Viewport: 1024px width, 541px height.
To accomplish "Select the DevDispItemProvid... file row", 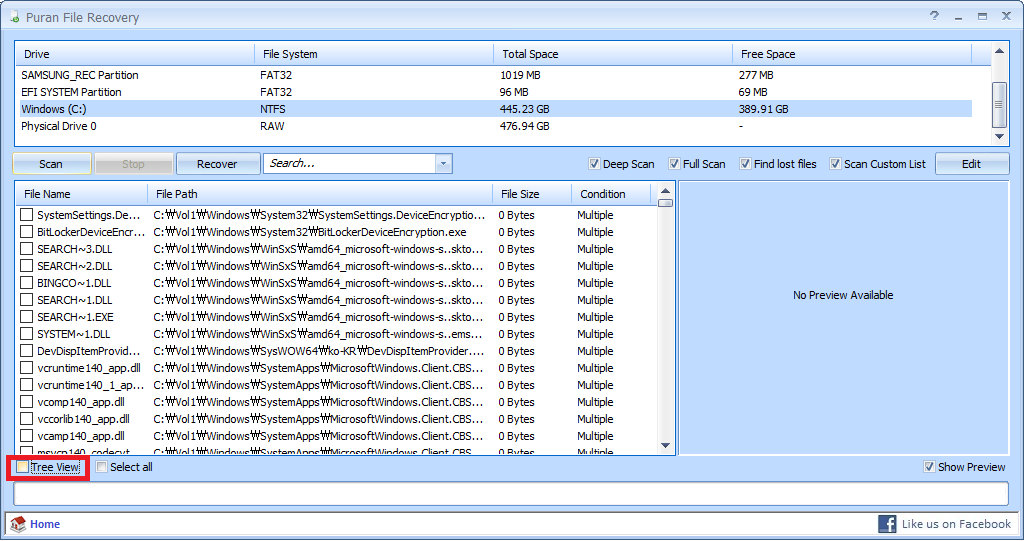I will 336,351.
